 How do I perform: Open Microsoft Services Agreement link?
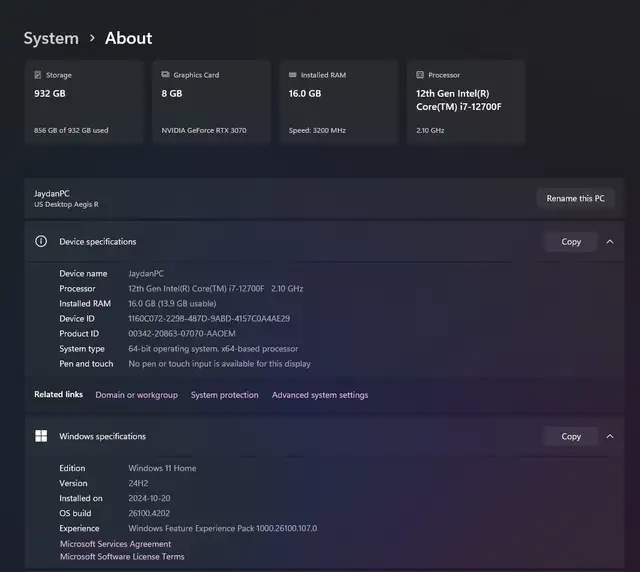tap(116, 544)
